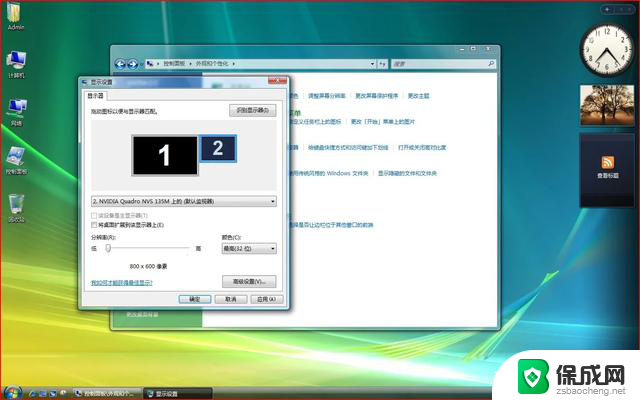
Task: Switch to the Control Panel taskbar button
Action: tap(107, 393)
